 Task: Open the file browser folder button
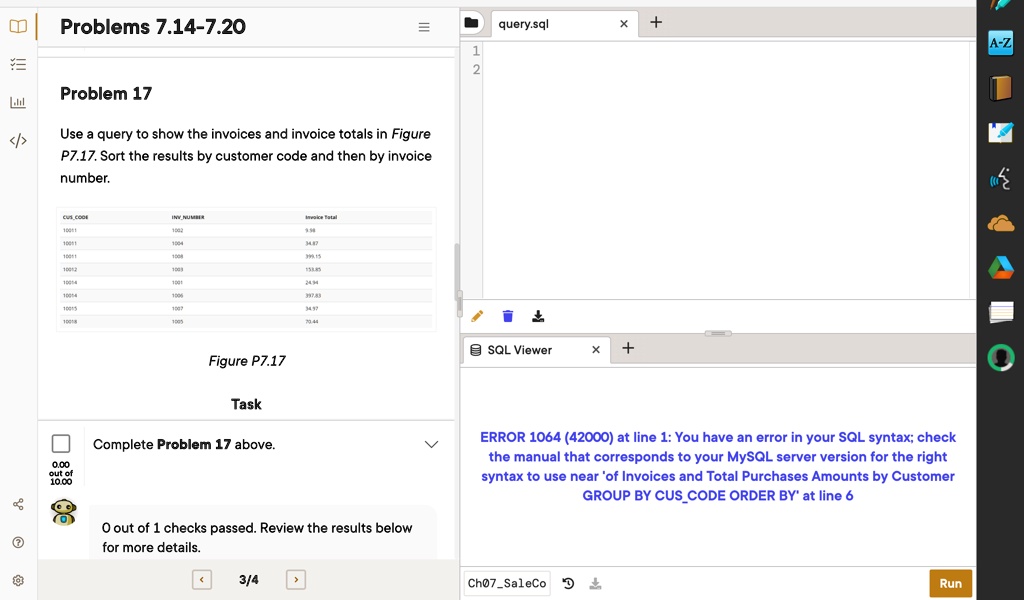474,23
